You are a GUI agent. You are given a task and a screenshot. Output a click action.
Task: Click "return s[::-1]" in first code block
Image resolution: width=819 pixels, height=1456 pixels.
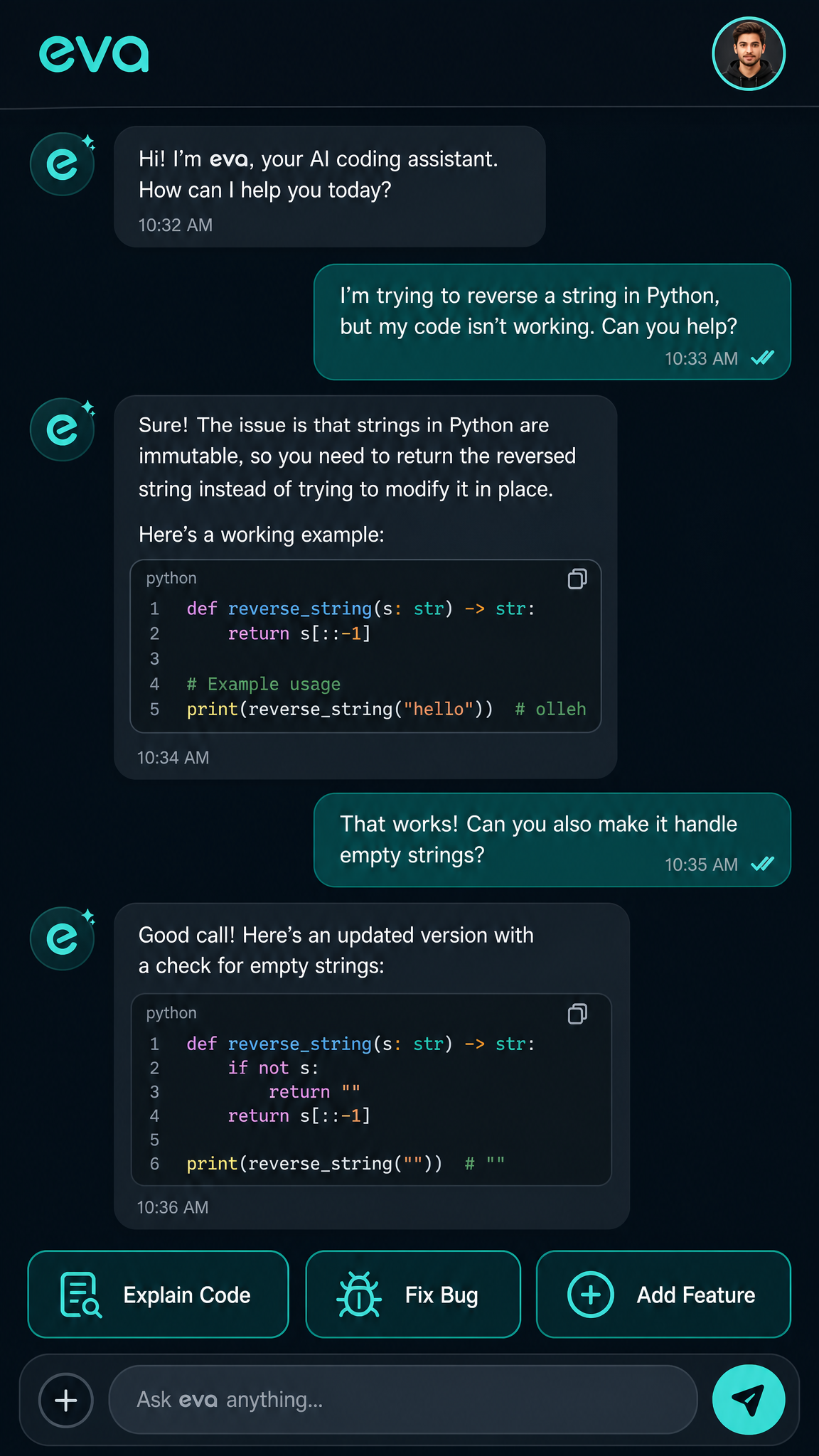coord(299,633)
